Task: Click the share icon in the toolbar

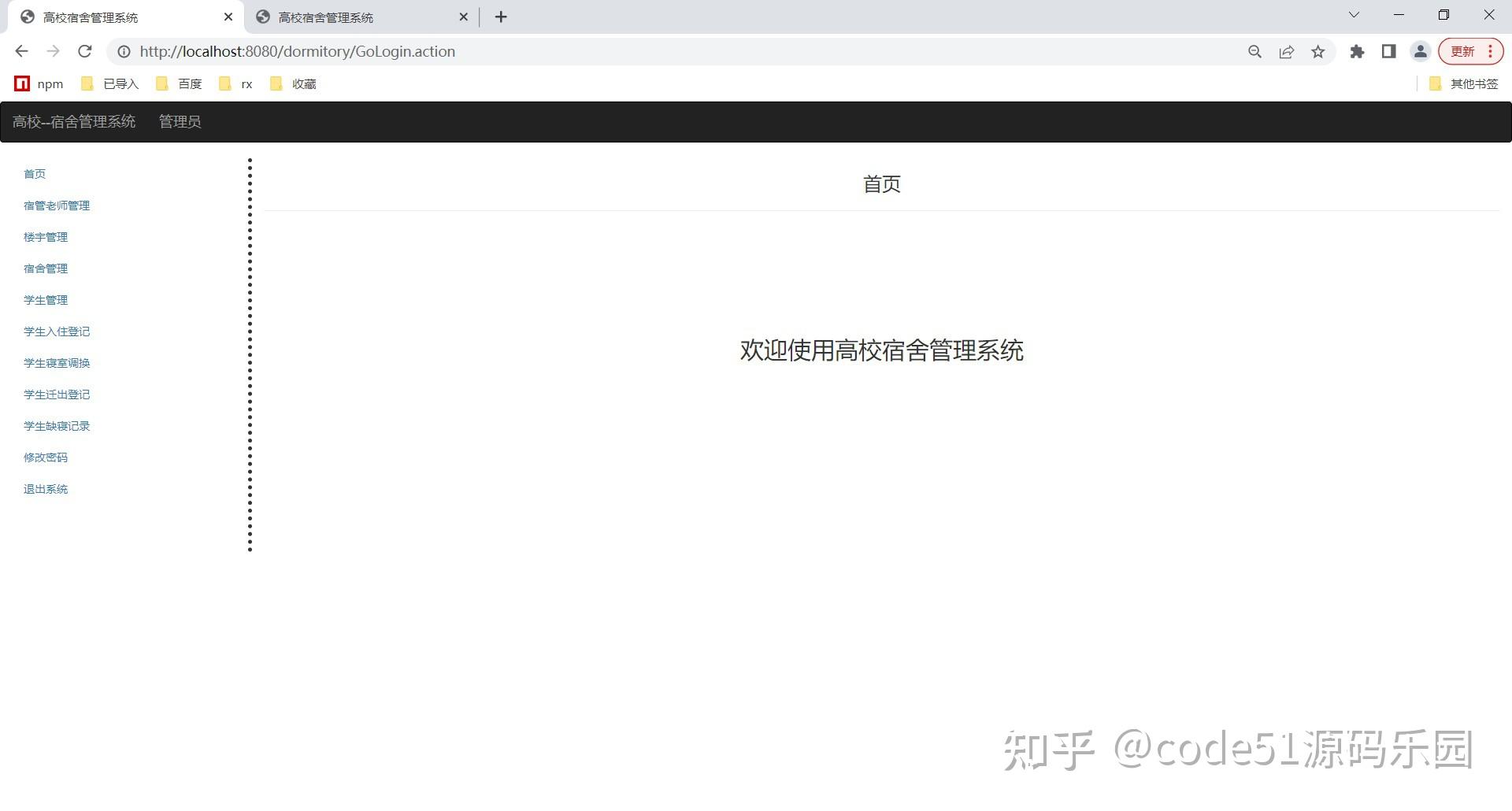Action: coord(1286,51)
